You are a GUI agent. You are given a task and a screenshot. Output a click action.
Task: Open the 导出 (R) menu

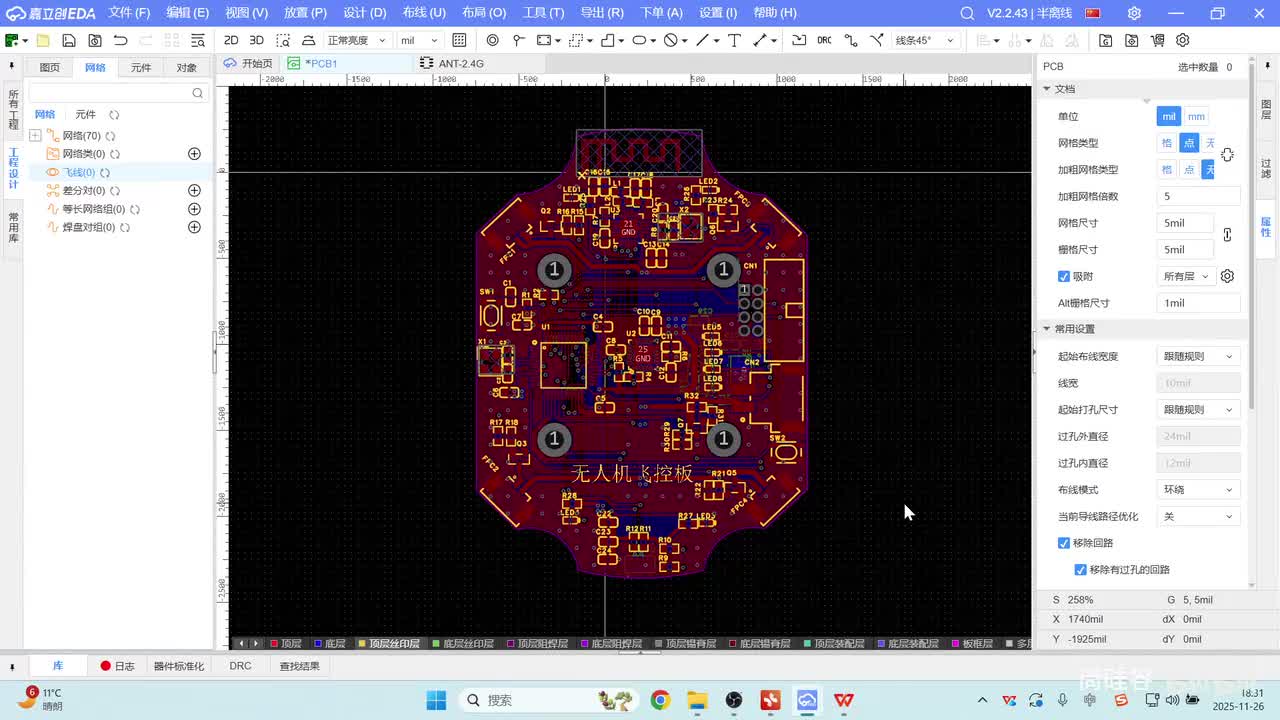[x=602, y=13]
